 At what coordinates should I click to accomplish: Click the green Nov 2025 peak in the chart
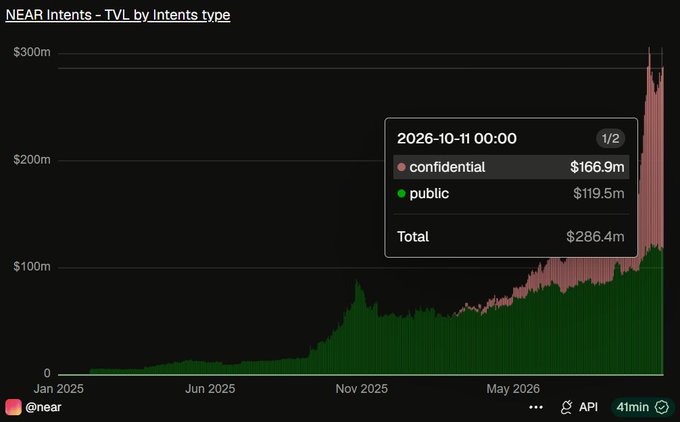click(x=357, y=284)
